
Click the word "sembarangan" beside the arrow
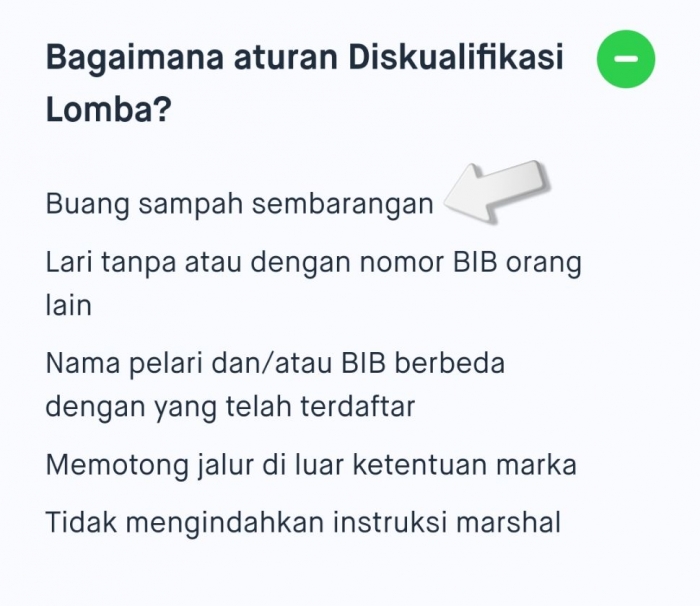click(x=342, y=204)
